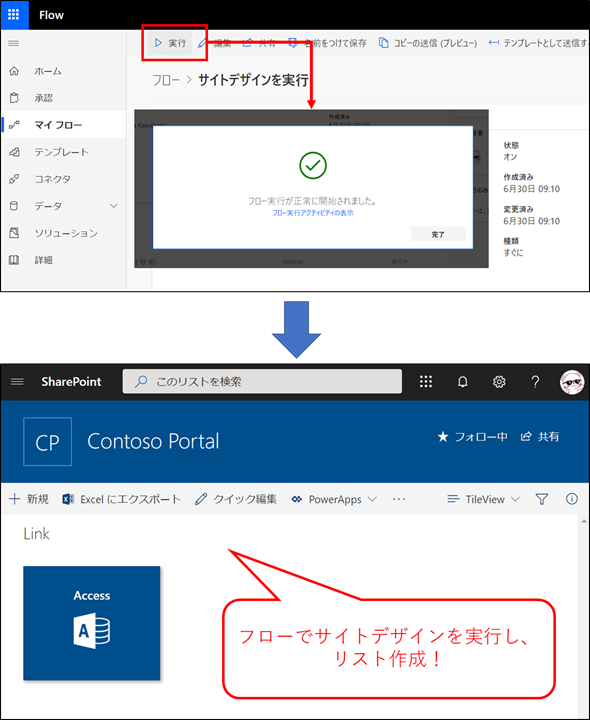Open SharePoint navigation hamburger menu
590x720 pixels.
[x=17, y=382]
